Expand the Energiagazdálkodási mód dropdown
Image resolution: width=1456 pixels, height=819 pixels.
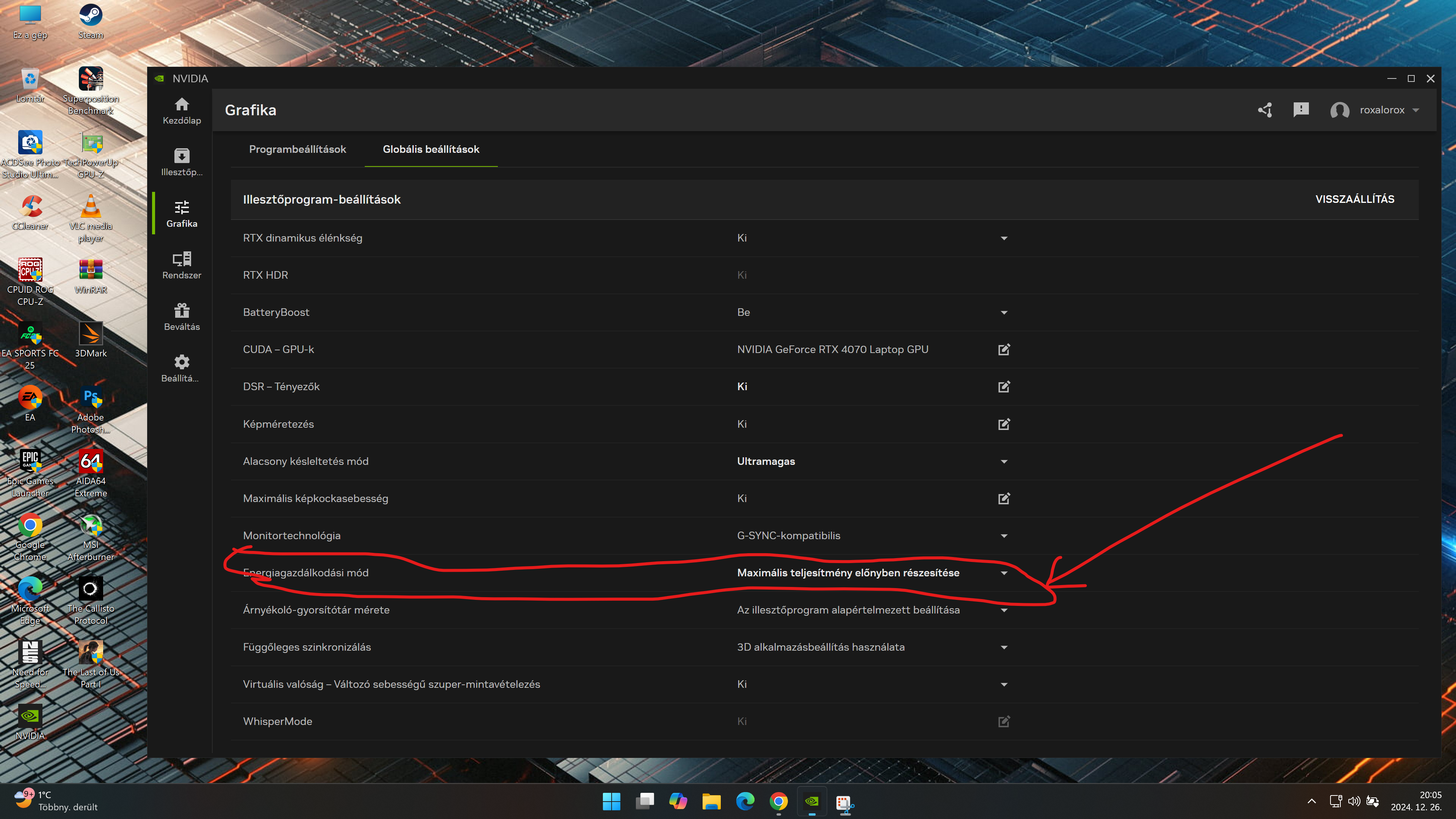(1004, 573)
